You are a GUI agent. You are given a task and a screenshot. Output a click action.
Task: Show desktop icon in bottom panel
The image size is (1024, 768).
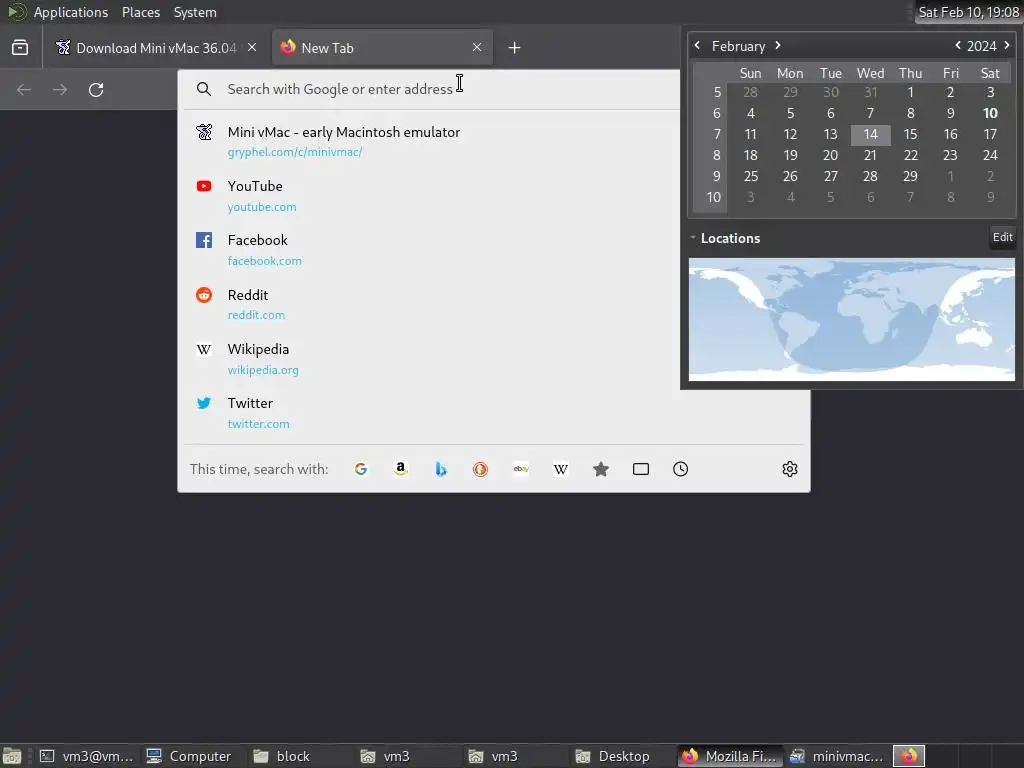coord(12,756)
